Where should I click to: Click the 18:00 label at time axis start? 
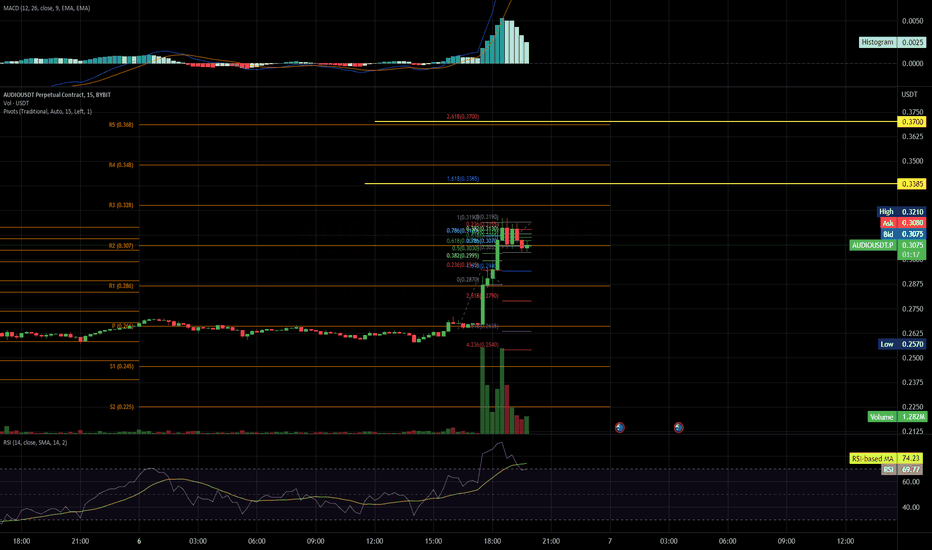[x=21, y=541]
